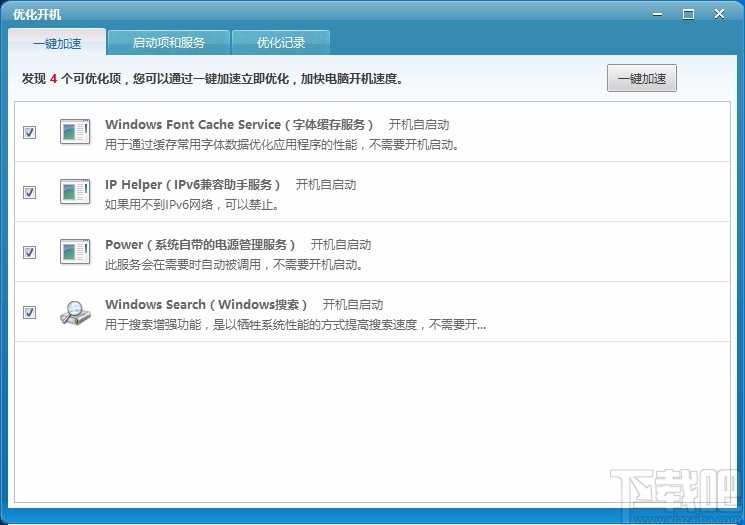Click 开机自启动 status for IP Helper
The width and height of the screenshot is (745, 525).
click(x=325, y=184)
